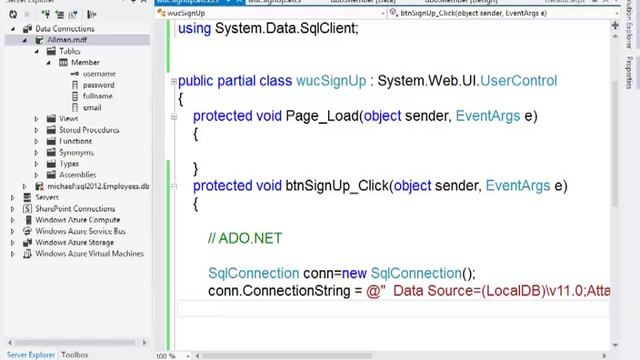The height and width of the screenshot is (360, 640).
Task: Select the Data Connections node icon
Action: (x=27, y=29)
